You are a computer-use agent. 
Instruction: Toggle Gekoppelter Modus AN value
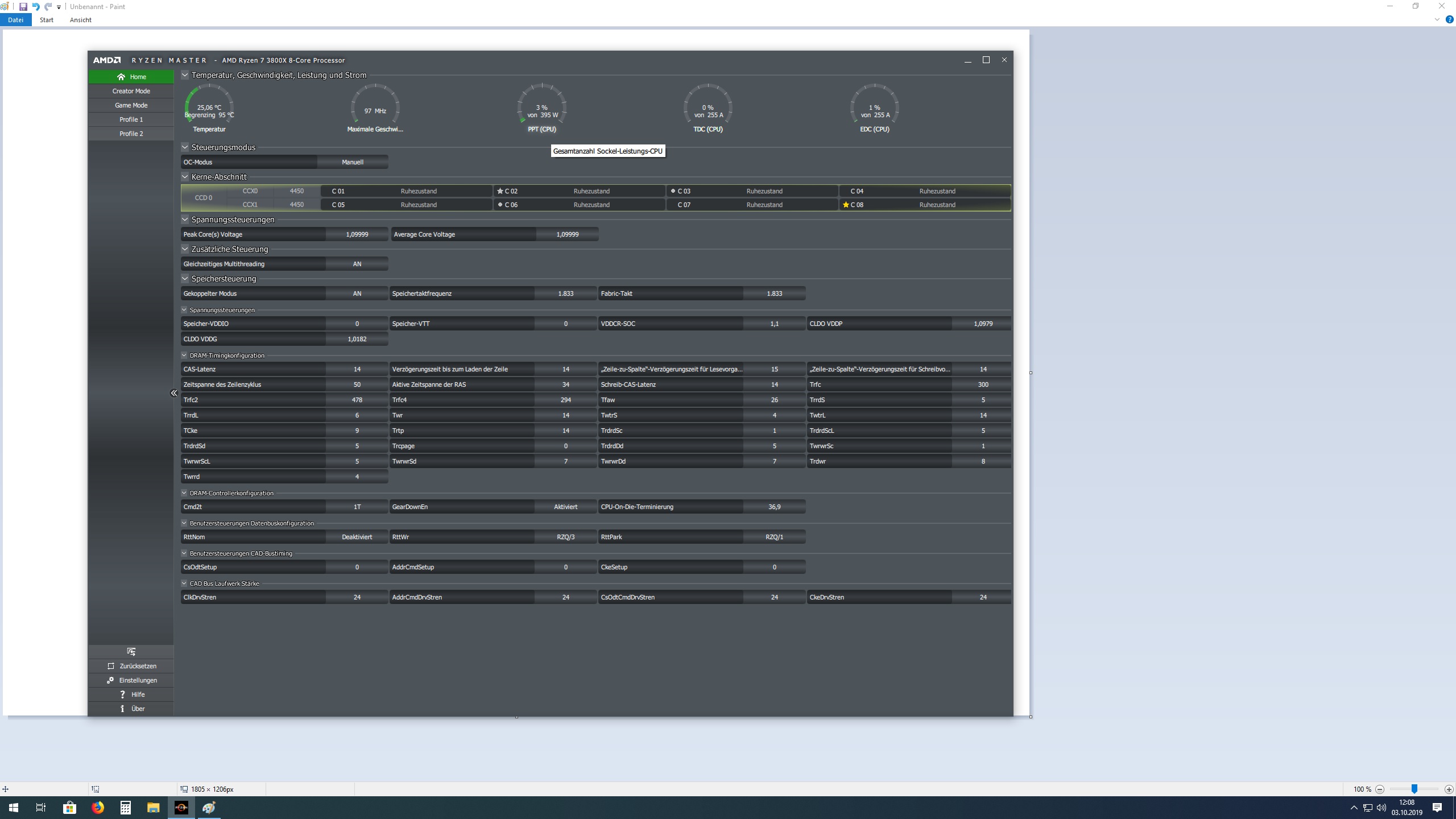point(357,293)
